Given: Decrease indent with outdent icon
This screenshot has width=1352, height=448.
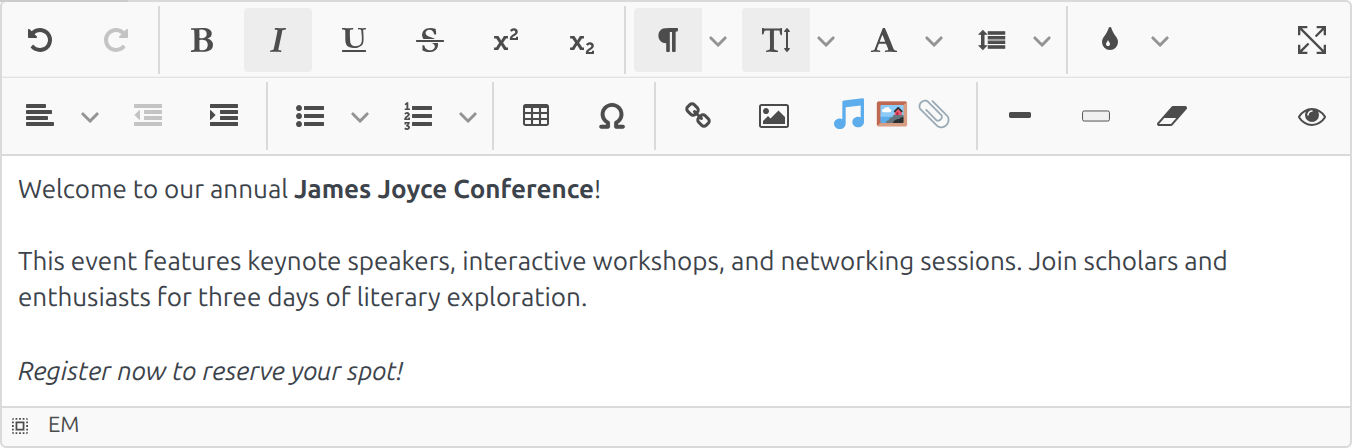Looking at the screenshot, I should [148, 116].
